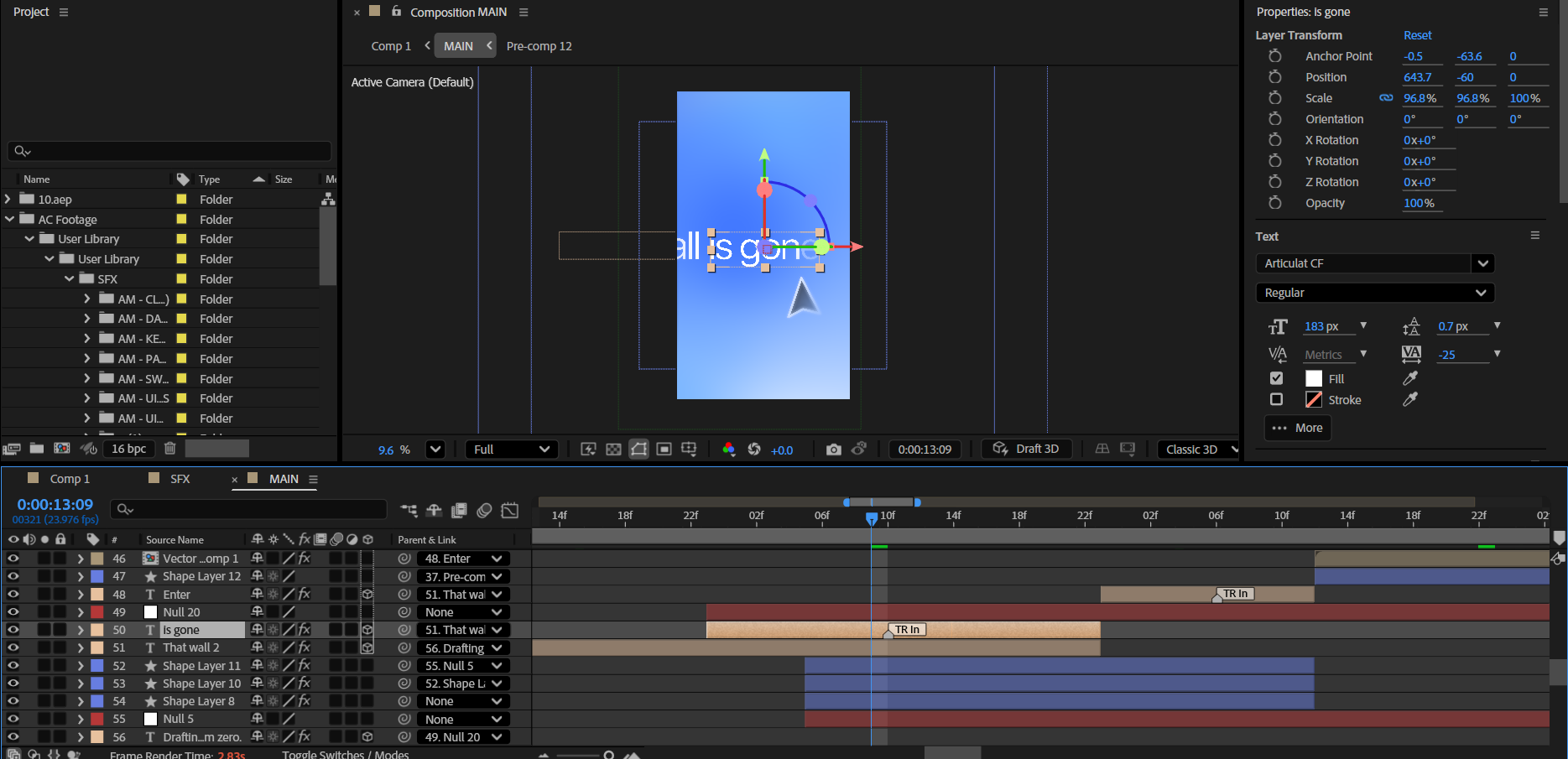This screenshot has width=1568, height=759.
Task: Hide the Null 20 layer with its eye icon
Action: pyautogui.click(x=13, y=612)
